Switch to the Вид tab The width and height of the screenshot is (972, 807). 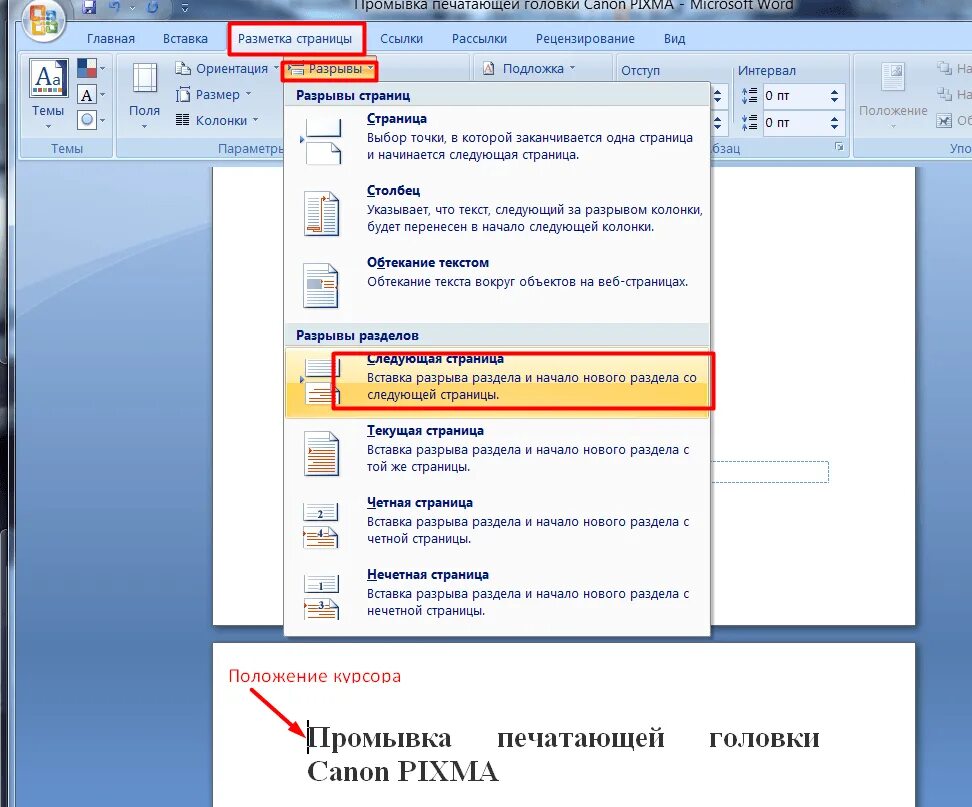pos(674,38)
